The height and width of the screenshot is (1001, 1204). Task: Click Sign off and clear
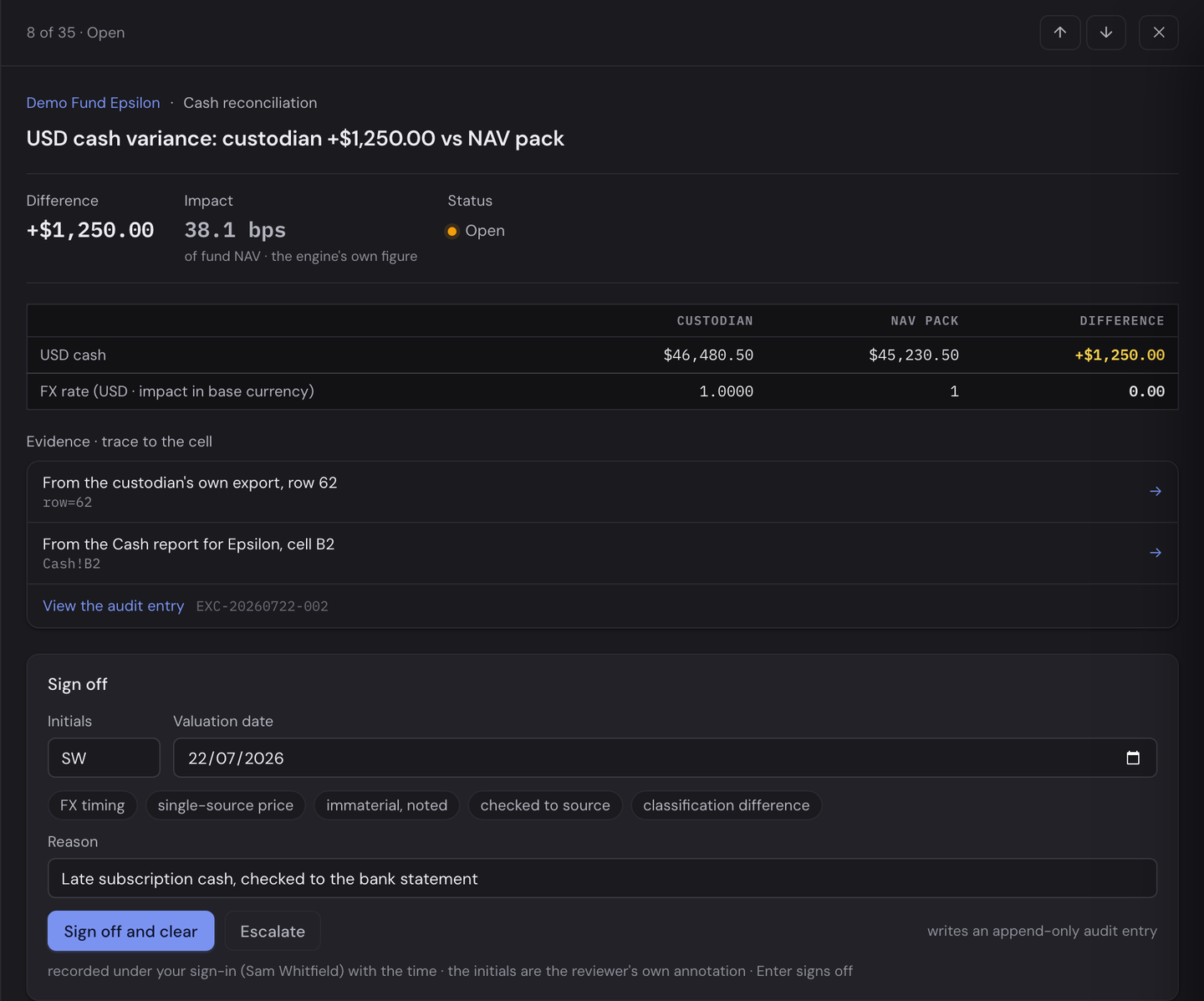pyautogui.click(x=130, y=931)
